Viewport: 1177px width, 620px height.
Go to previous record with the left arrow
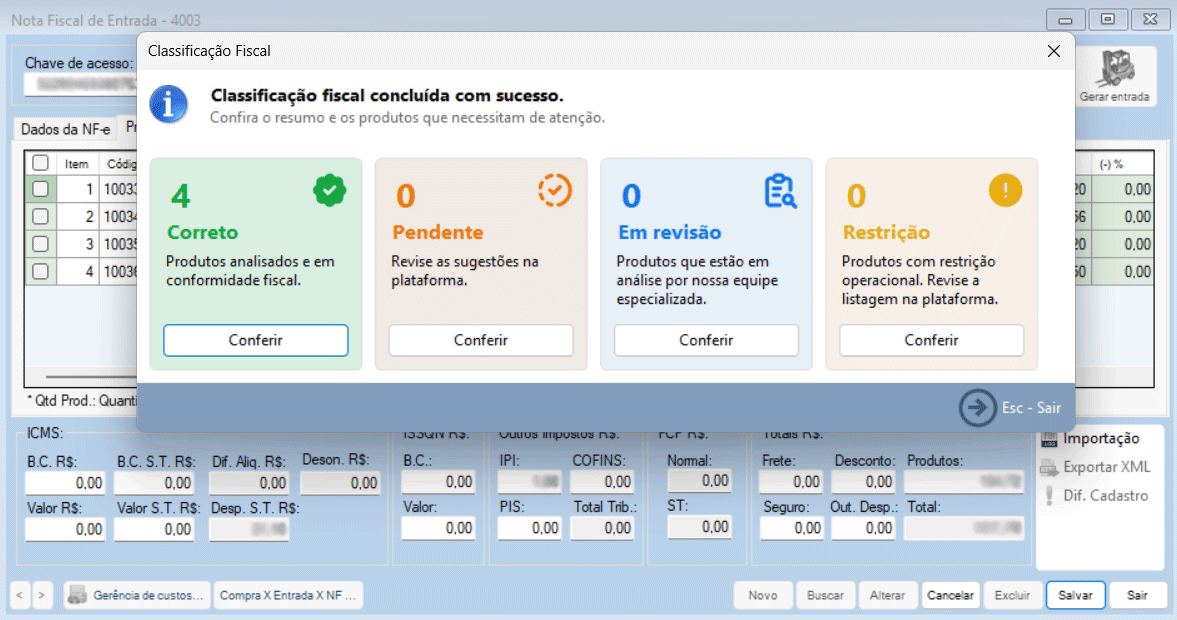(x=20, y=595)
